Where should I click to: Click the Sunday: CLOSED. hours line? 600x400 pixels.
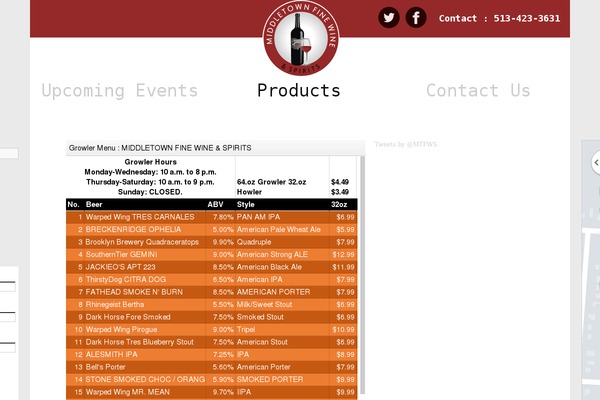150,192
